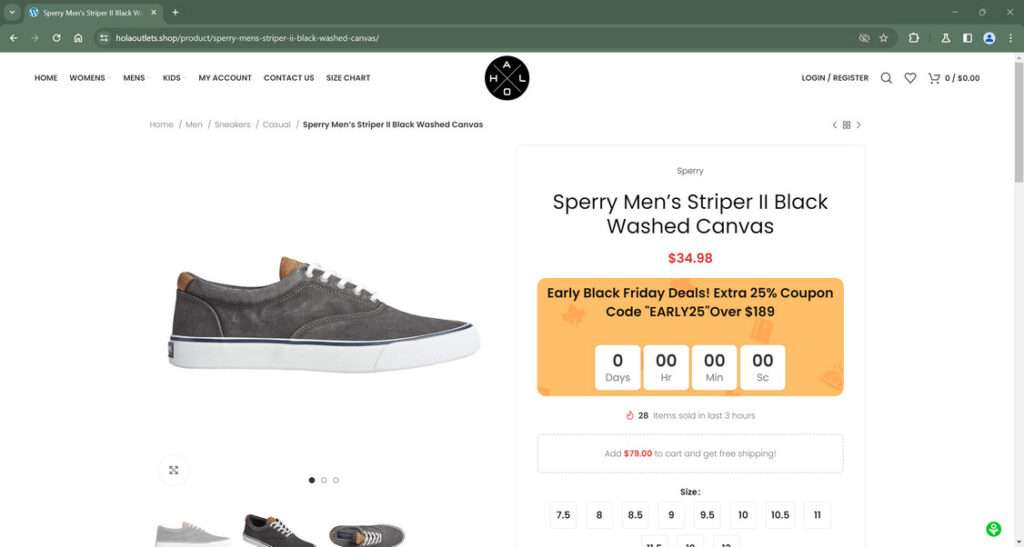Go to previous product arrow

tap(835, 125)
